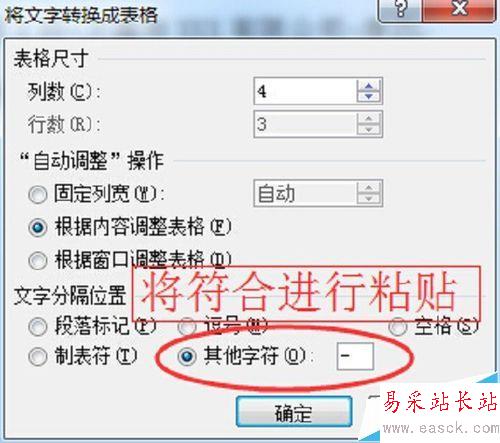Click the help question mark button
Screen dimensions: 500x443
401,9
